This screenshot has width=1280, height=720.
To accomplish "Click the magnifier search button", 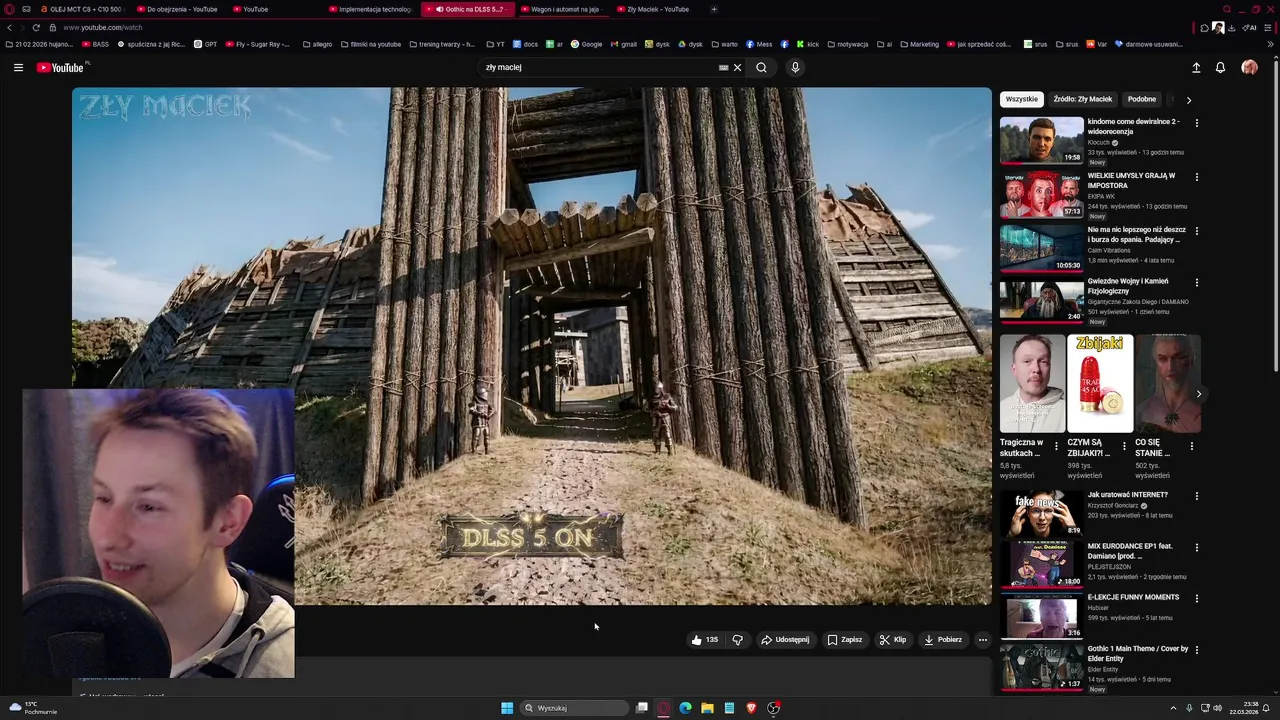I will (x=761, y=68).
